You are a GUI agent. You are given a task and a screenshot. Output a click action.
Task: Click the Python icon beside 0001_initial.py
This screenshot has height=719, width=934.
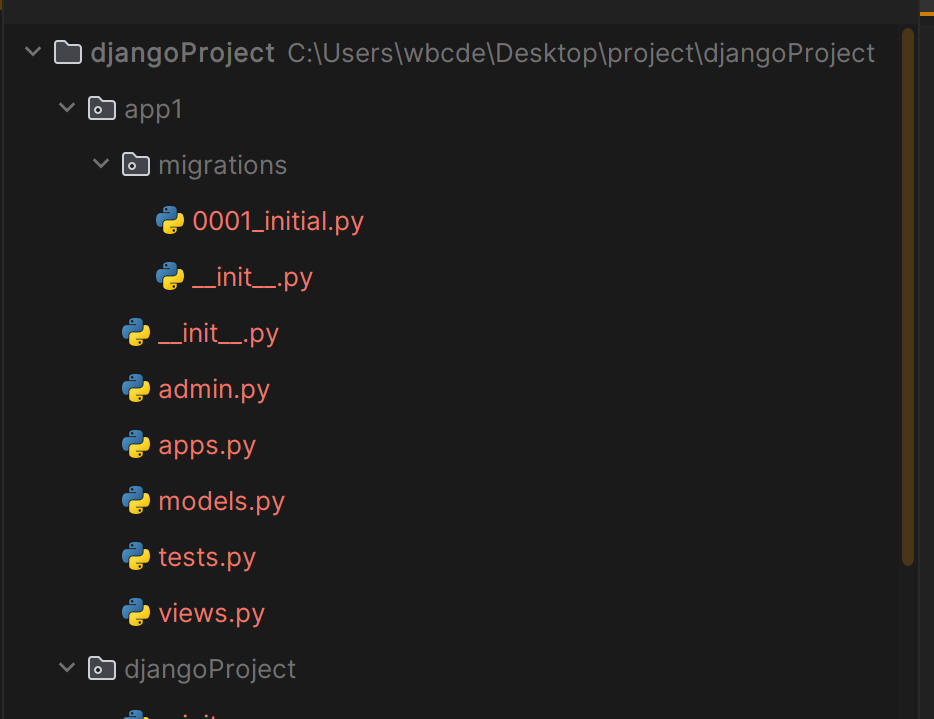coord(170,221)
